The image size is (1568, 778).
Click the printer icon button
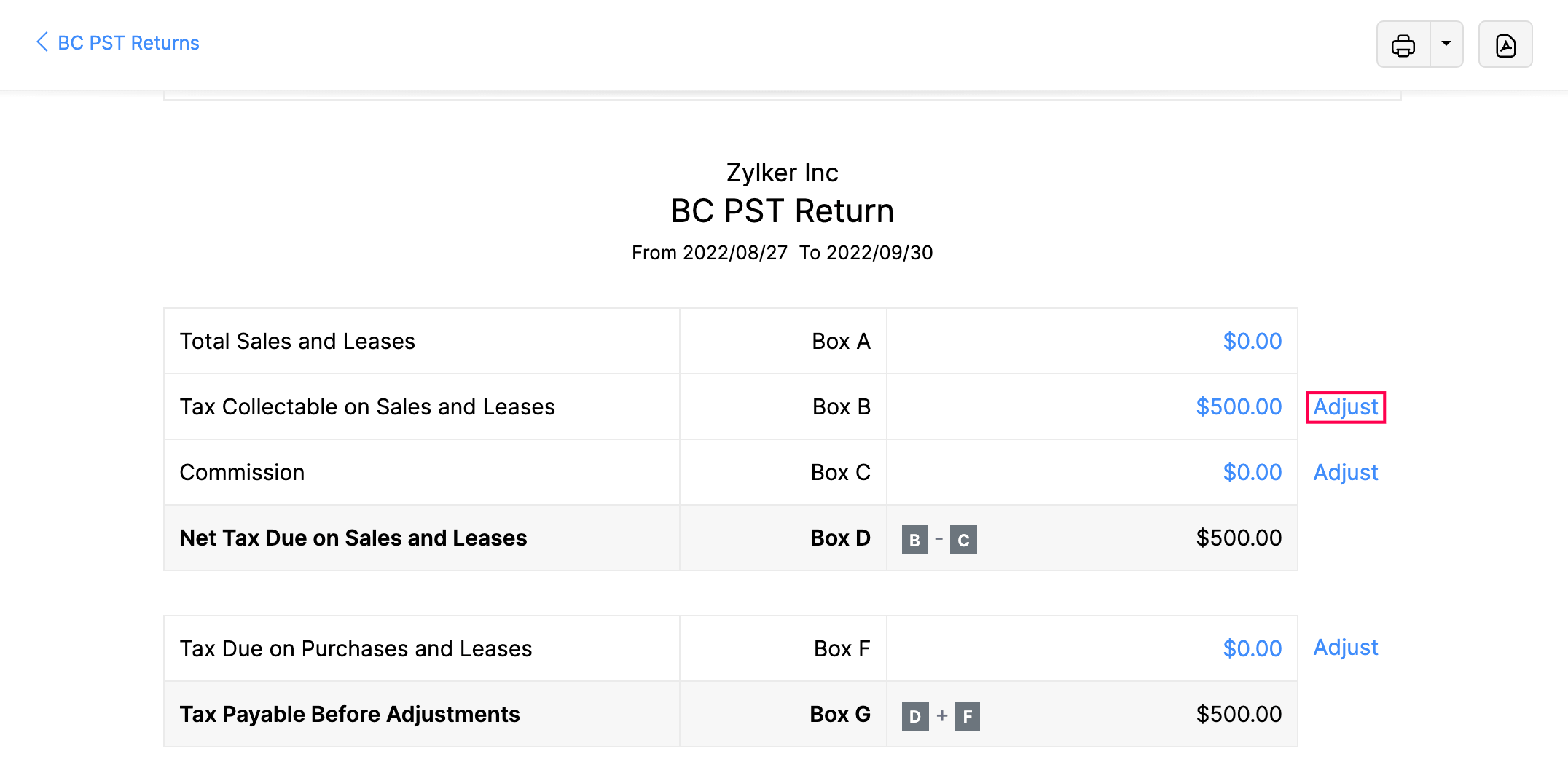[x=1403, y=45]
